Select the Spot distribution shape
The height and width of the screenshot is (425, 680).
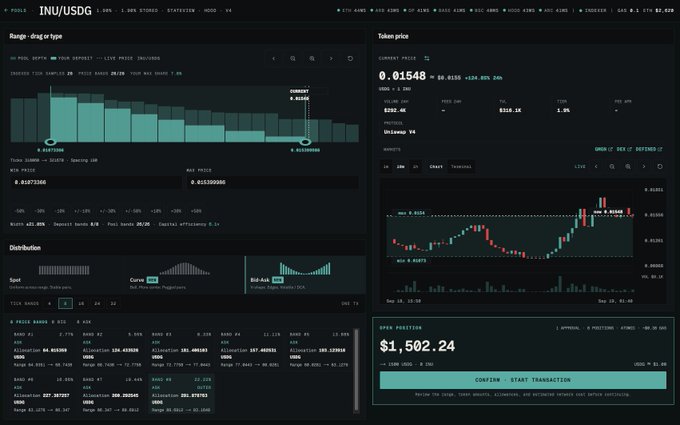[65, 275]
